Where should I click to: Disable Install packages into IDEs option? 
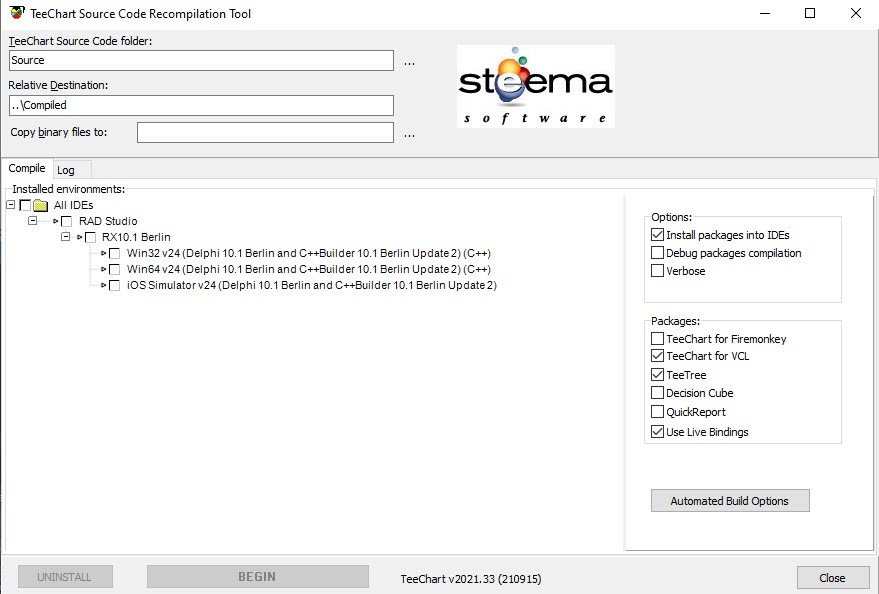(658, 235)
